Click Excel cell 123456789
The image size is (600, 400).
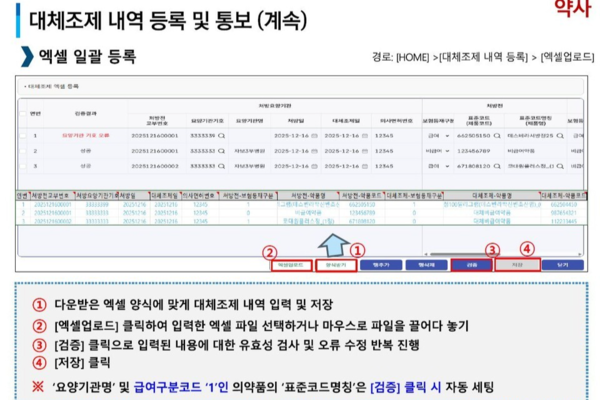point(362,213)
